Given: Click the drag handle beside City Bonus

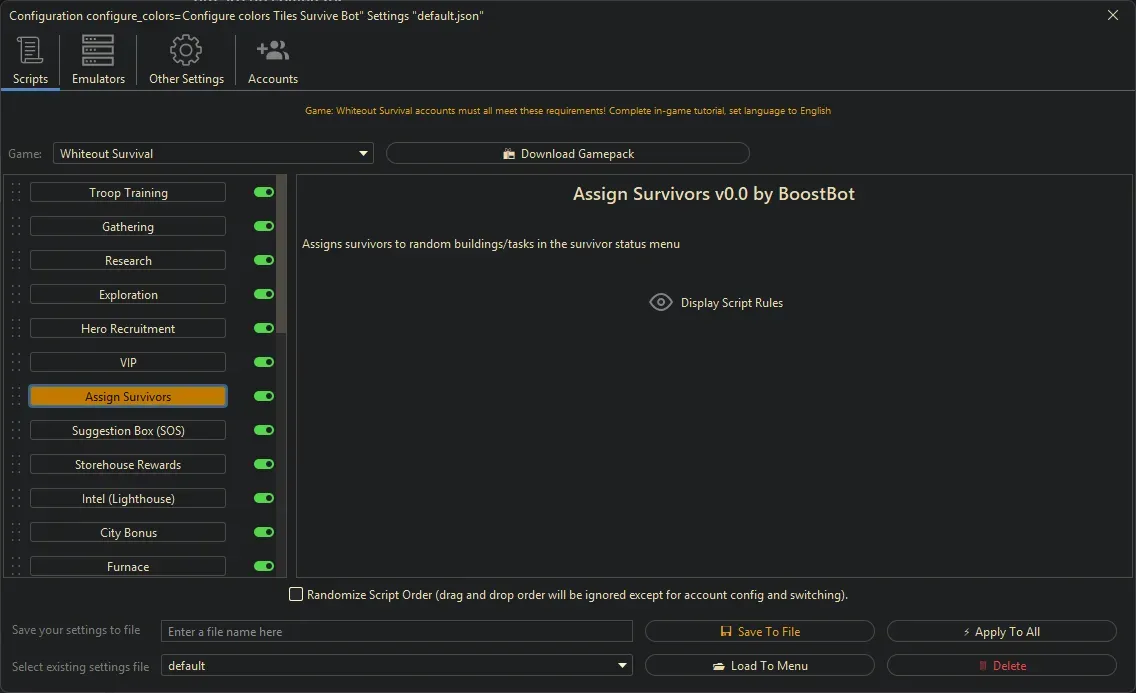Looking at the screenshot, I should [16, 533].
